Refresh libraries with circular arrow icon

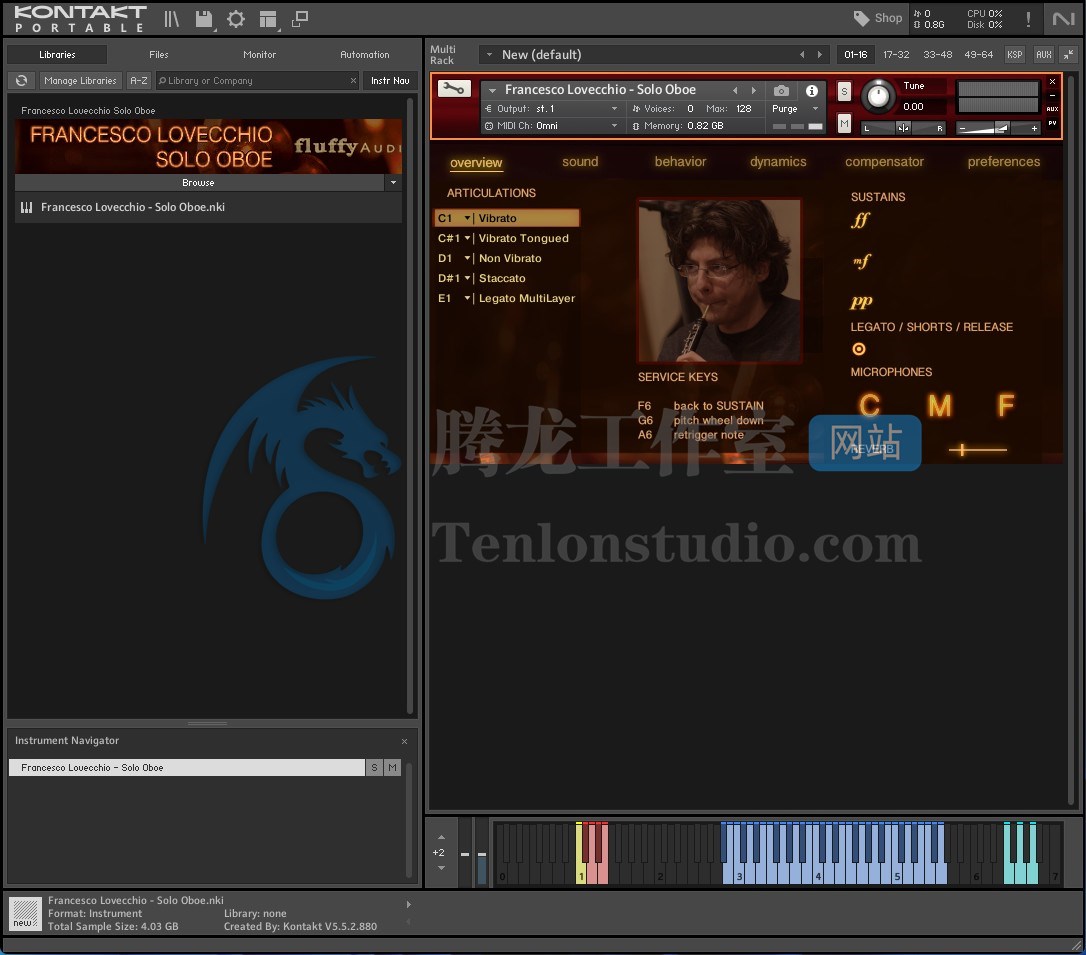click(x=21, y=80)
